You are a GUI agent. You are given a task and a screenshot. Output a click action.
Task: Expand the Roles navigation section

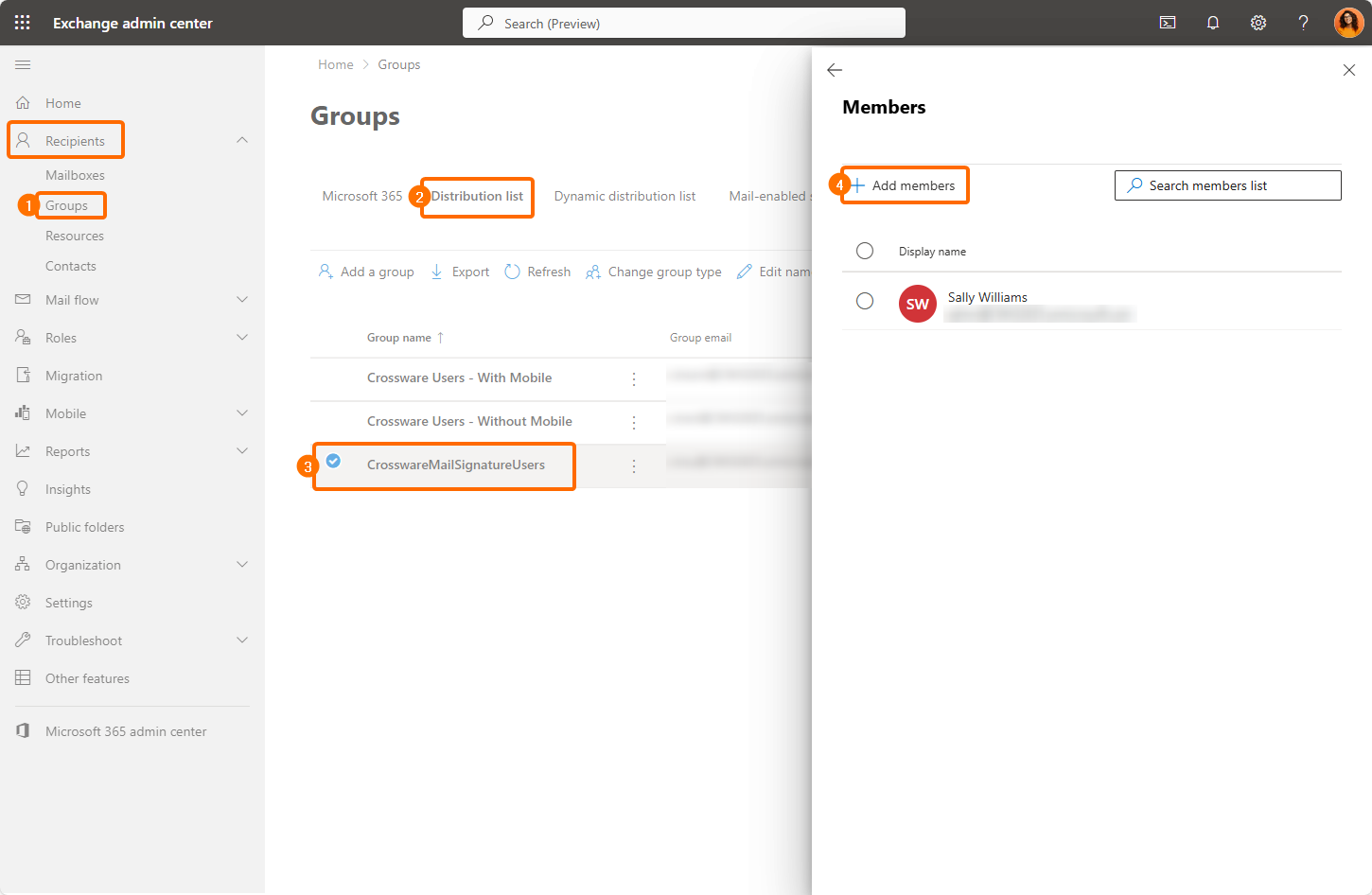242,338
